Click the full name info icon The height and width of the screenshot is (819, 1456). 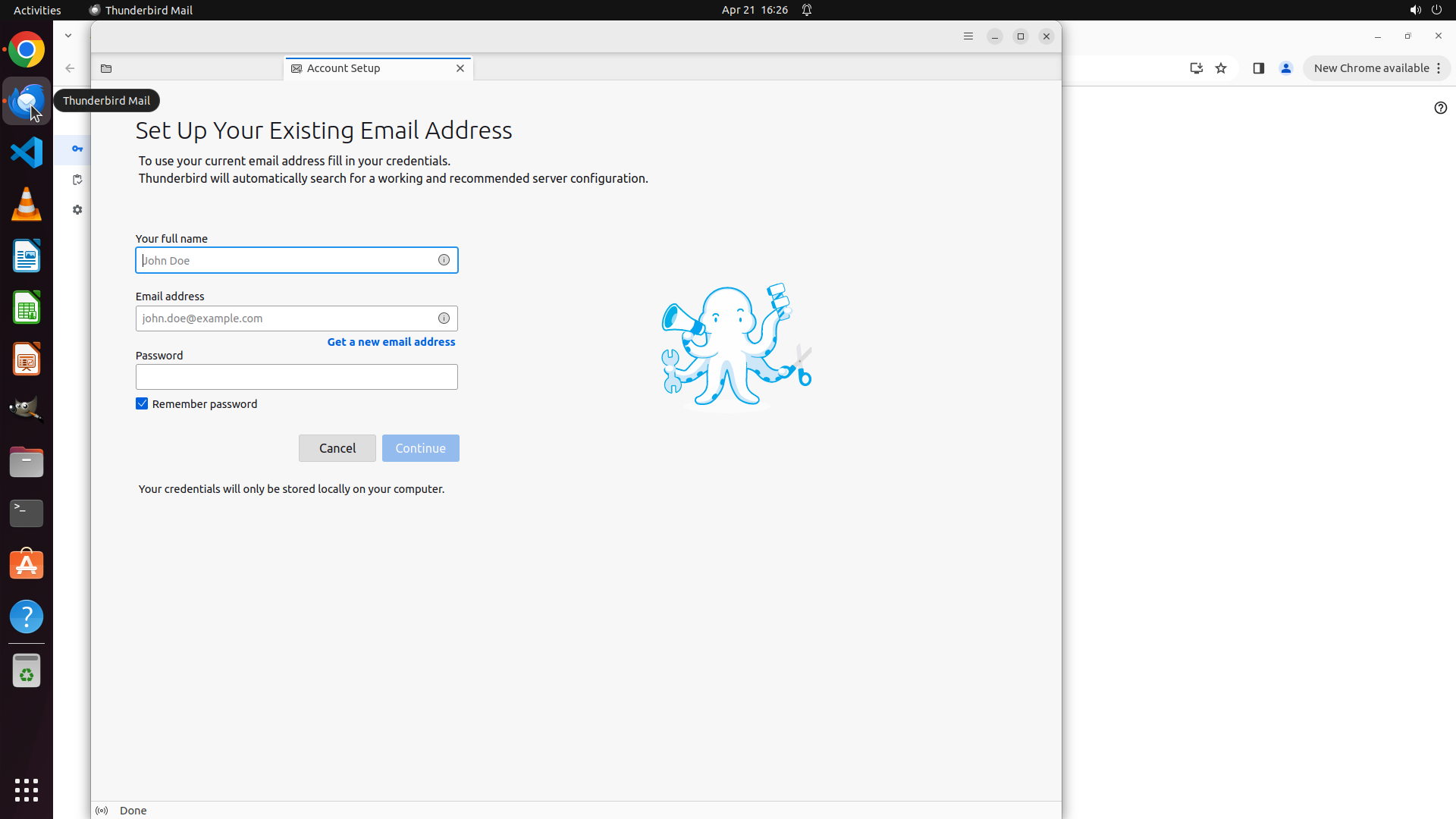444,260
